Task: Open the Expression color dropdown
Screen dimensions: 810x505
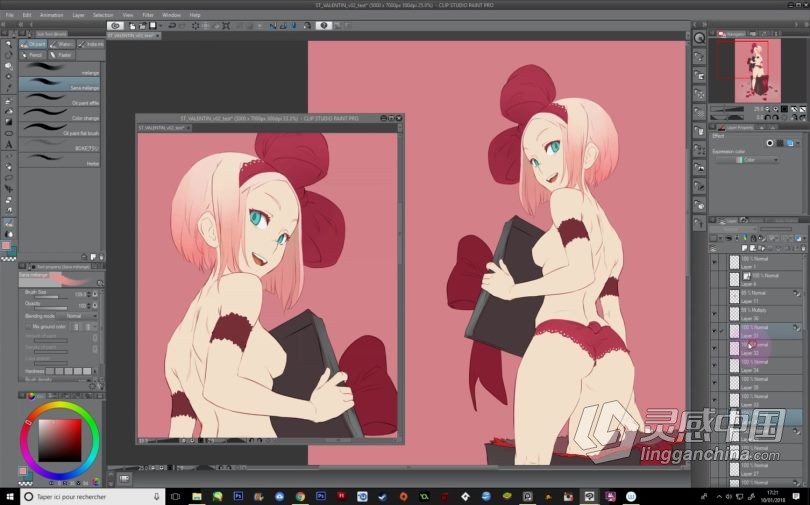Action: (x=746, y=160)
